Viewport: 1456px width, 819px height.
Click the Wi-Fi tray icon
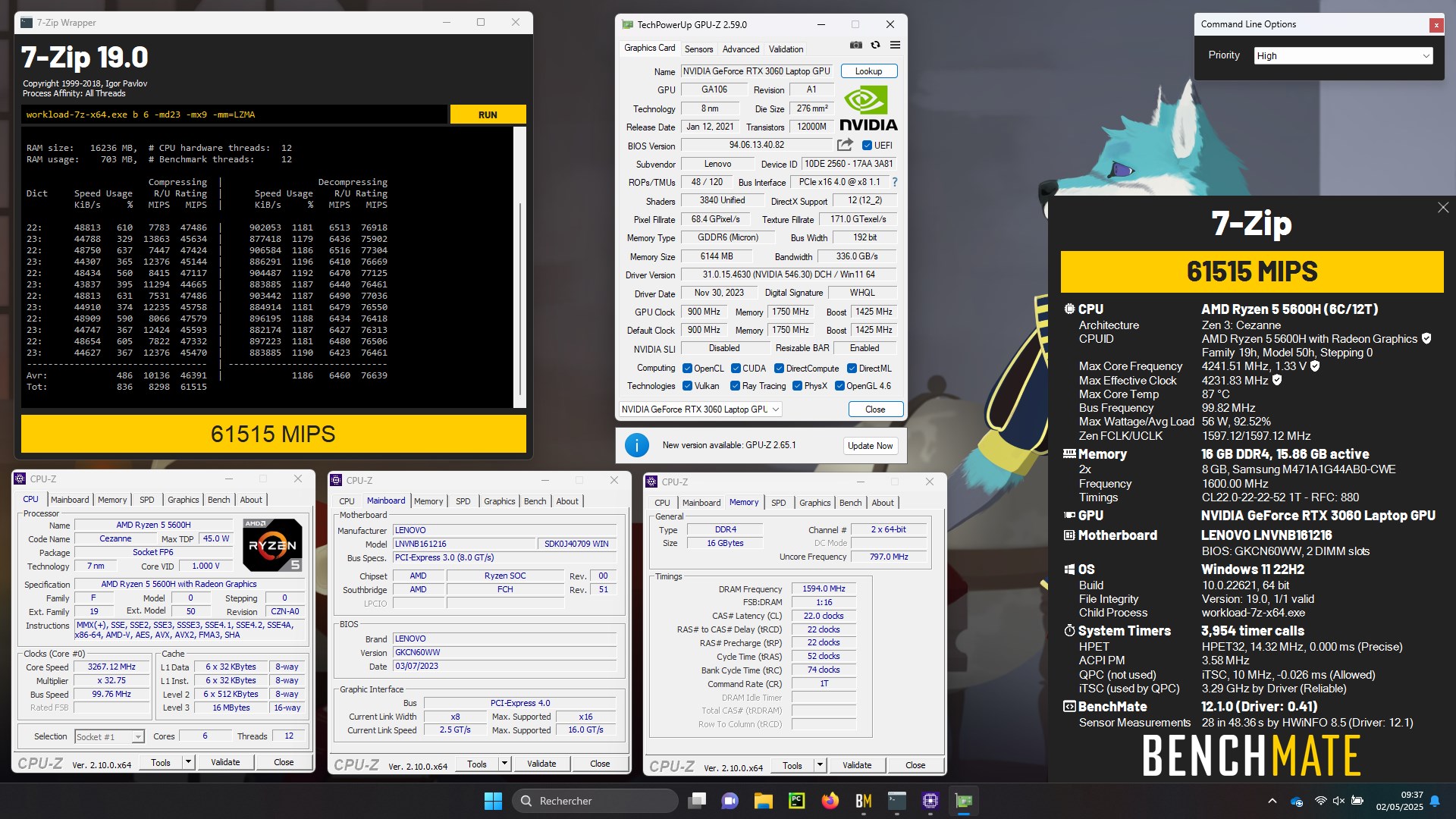[1320, 801]
